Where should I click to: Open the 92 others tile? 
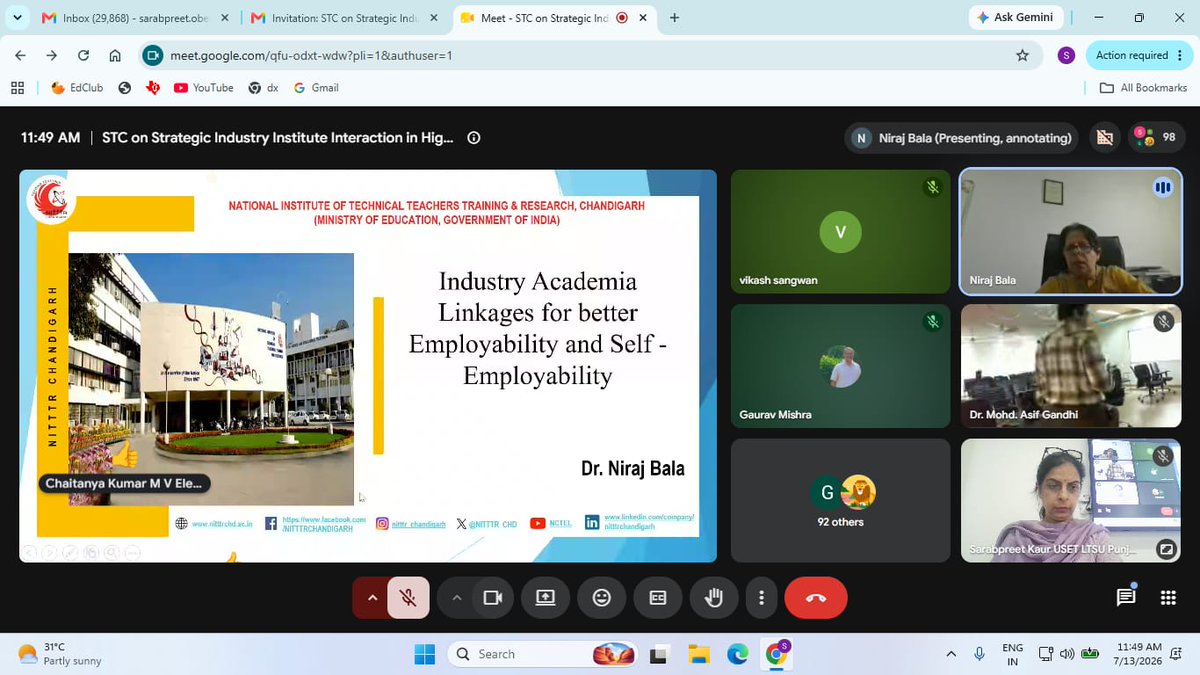840,500
